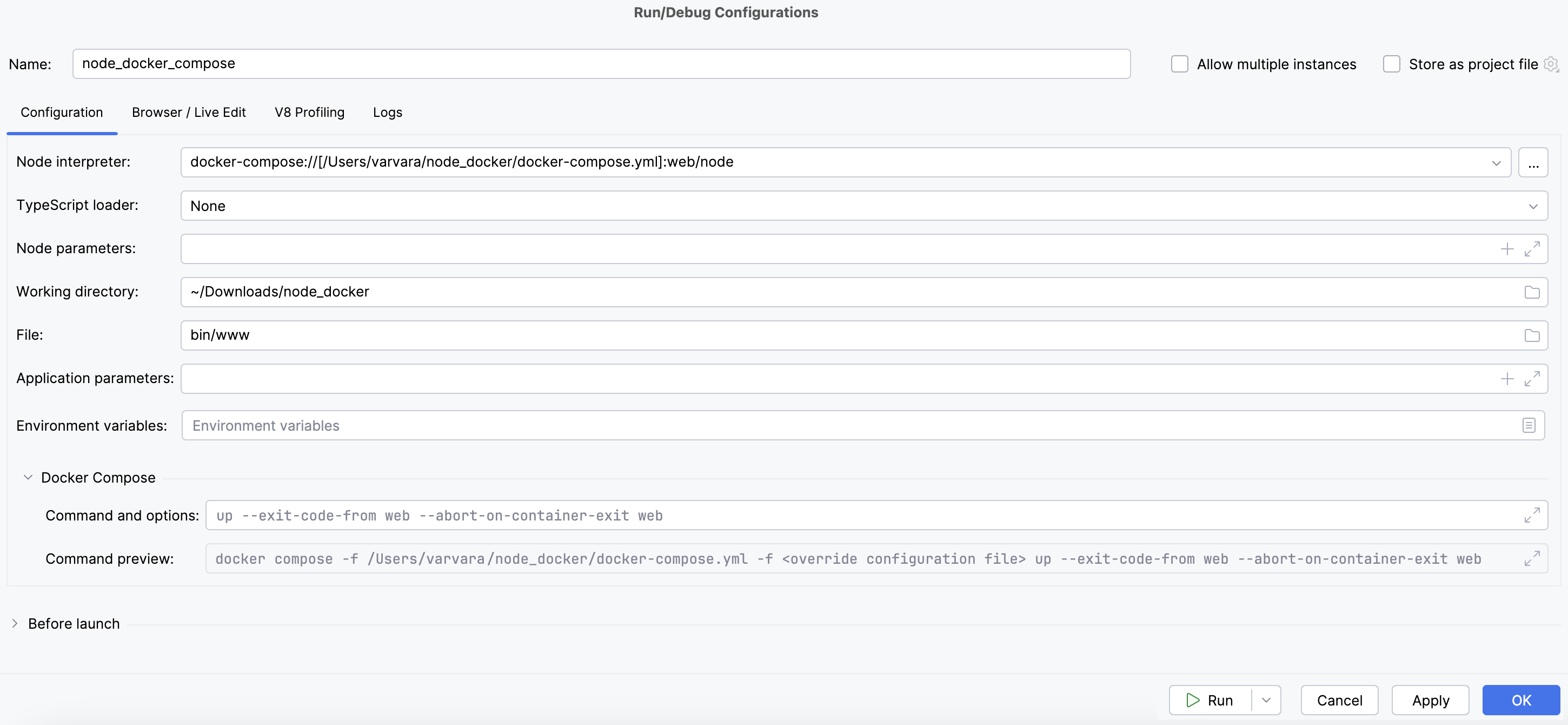Image resolution: width=1568 pixels, height=725 pixels.
Task: Enable Allow multiple instances
Action: pyautogui.click(x=1180, y=63)
